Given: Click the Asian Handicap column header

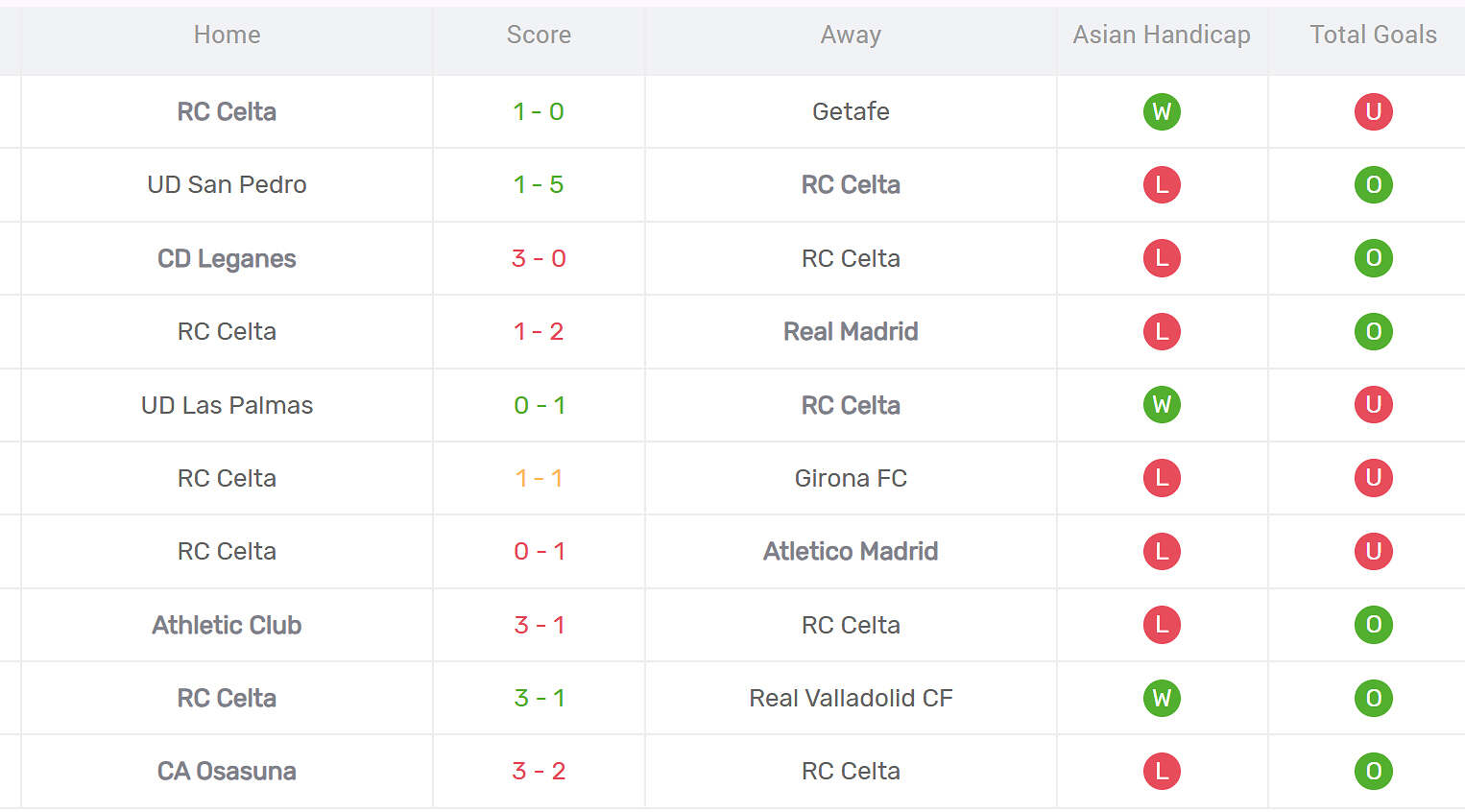Looking at the screenshot, I should point(1162,36).
